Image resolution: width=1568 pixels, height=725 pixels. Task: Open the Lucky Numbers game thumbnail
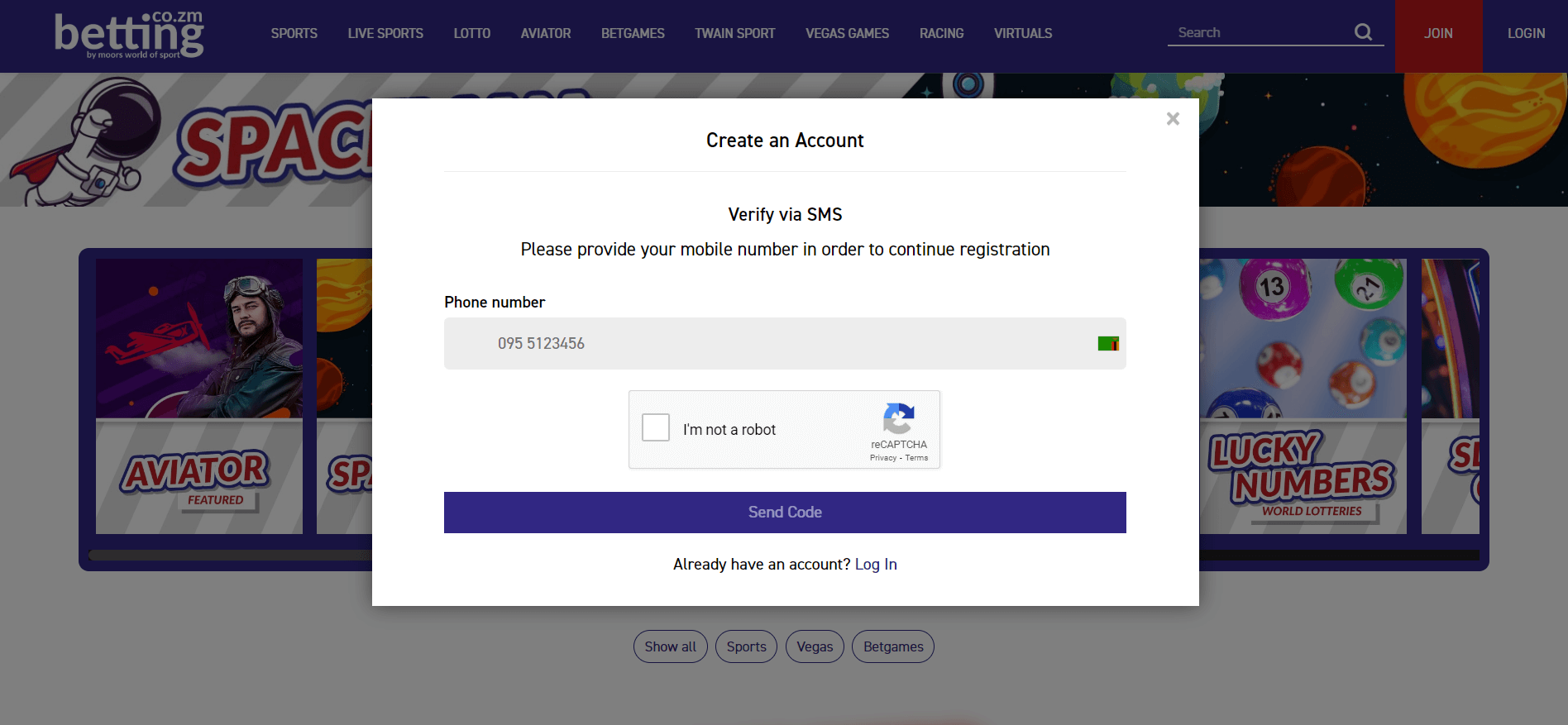click(1303, 396)
